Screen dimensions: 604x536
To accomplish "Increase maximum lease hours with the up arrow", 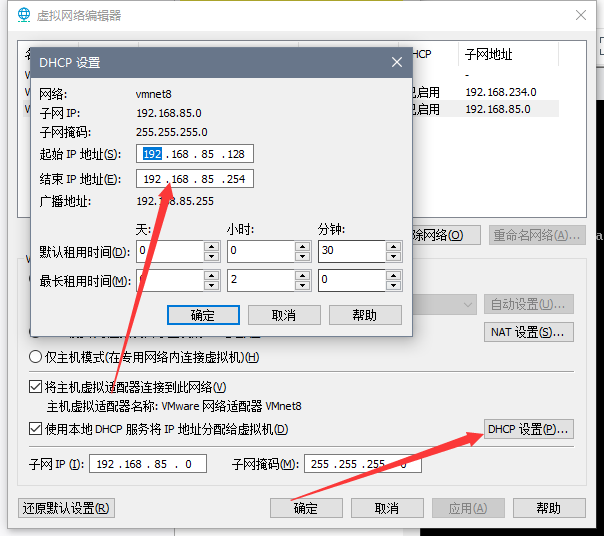I will pos(302,275).
